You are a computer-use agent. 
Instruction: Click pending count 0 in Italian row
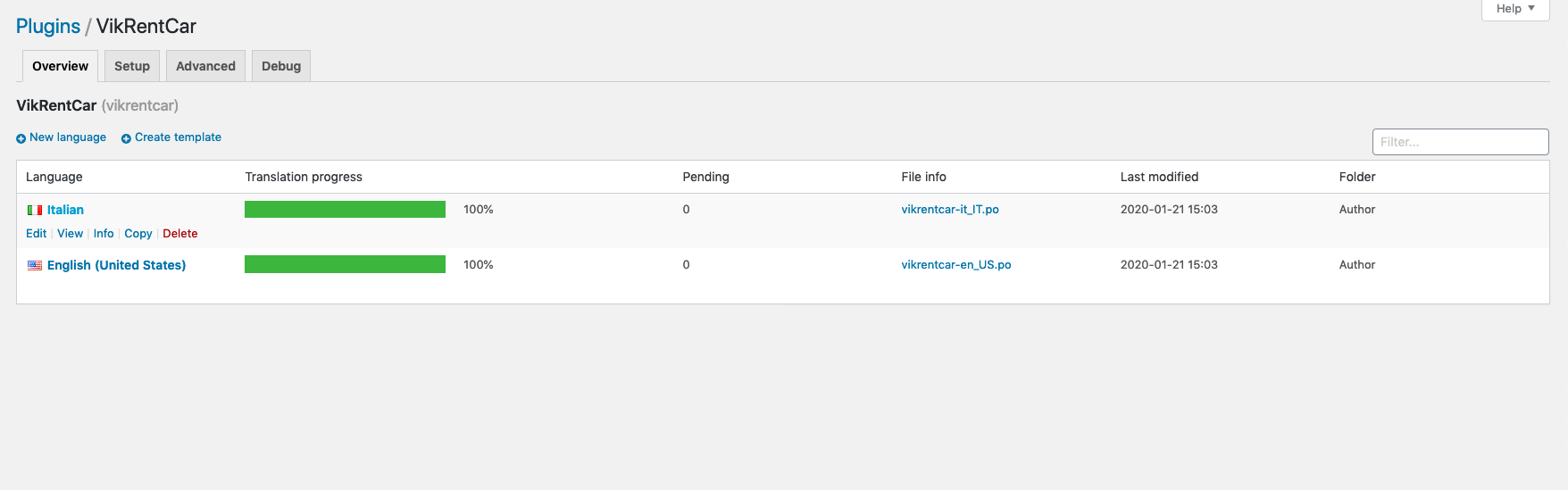686,210
